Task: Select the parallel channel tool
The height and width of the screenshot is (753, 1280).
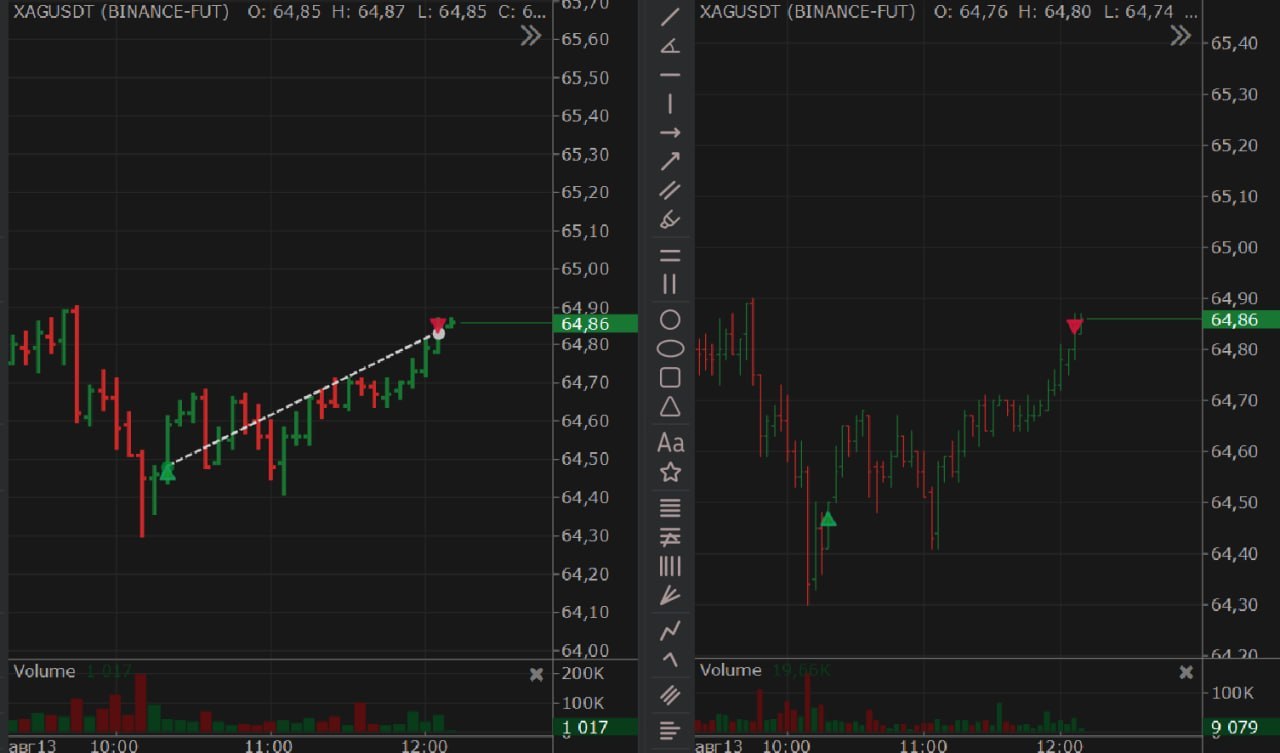Action: (x=670, y=190)
